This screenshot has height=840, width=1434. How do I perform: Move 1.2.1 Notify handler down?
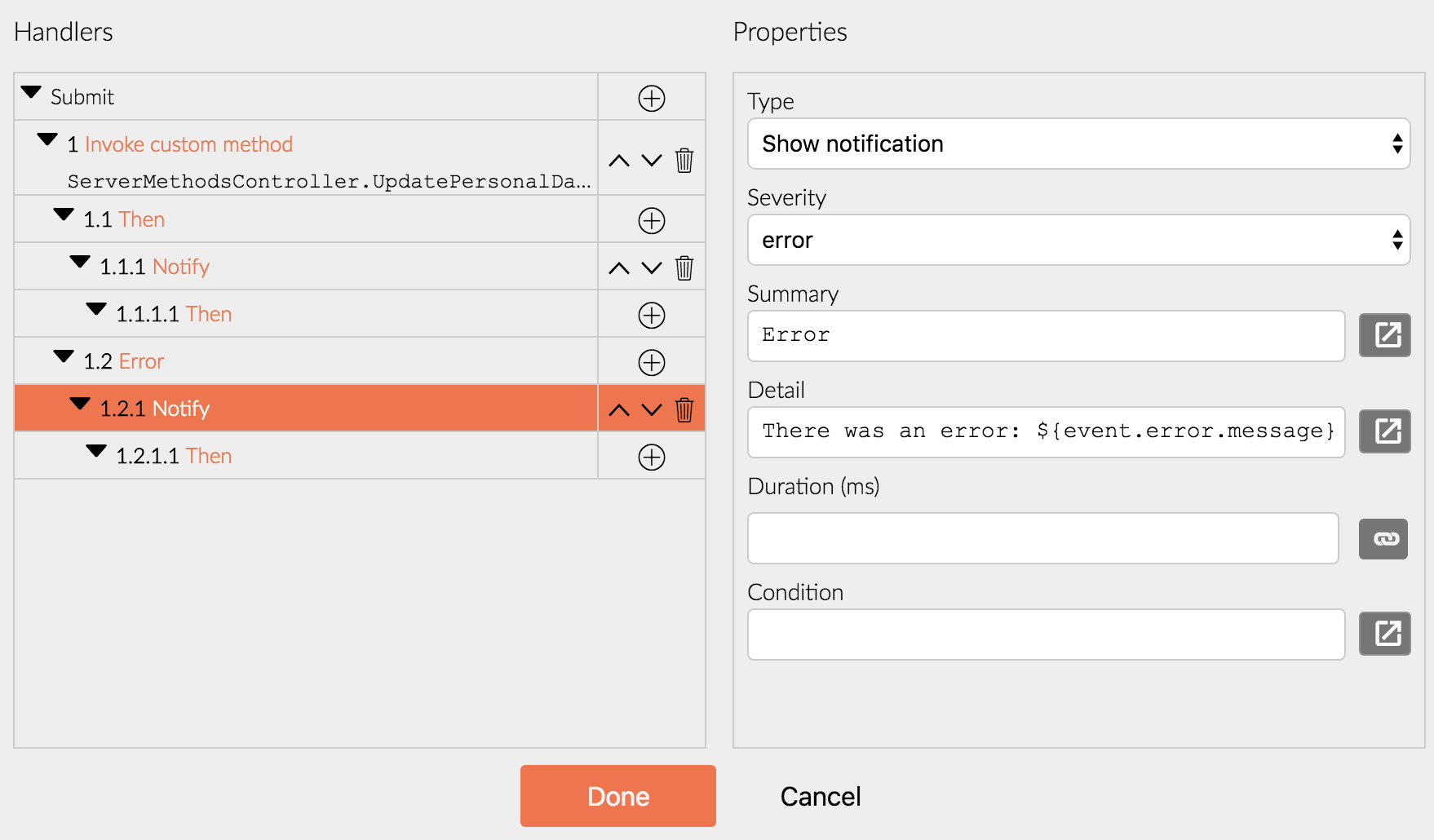[x=652, y=409]
